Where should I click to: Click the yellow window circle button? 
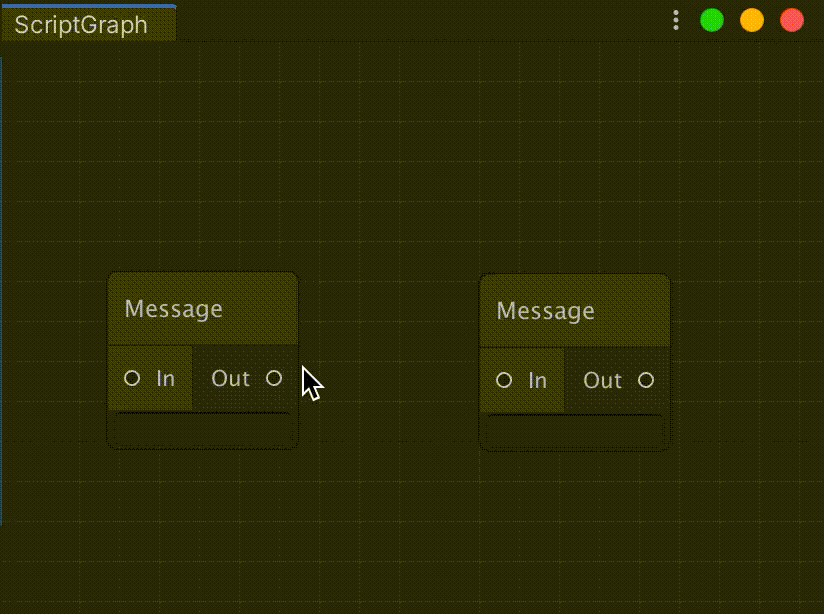(x=752, y=21)
